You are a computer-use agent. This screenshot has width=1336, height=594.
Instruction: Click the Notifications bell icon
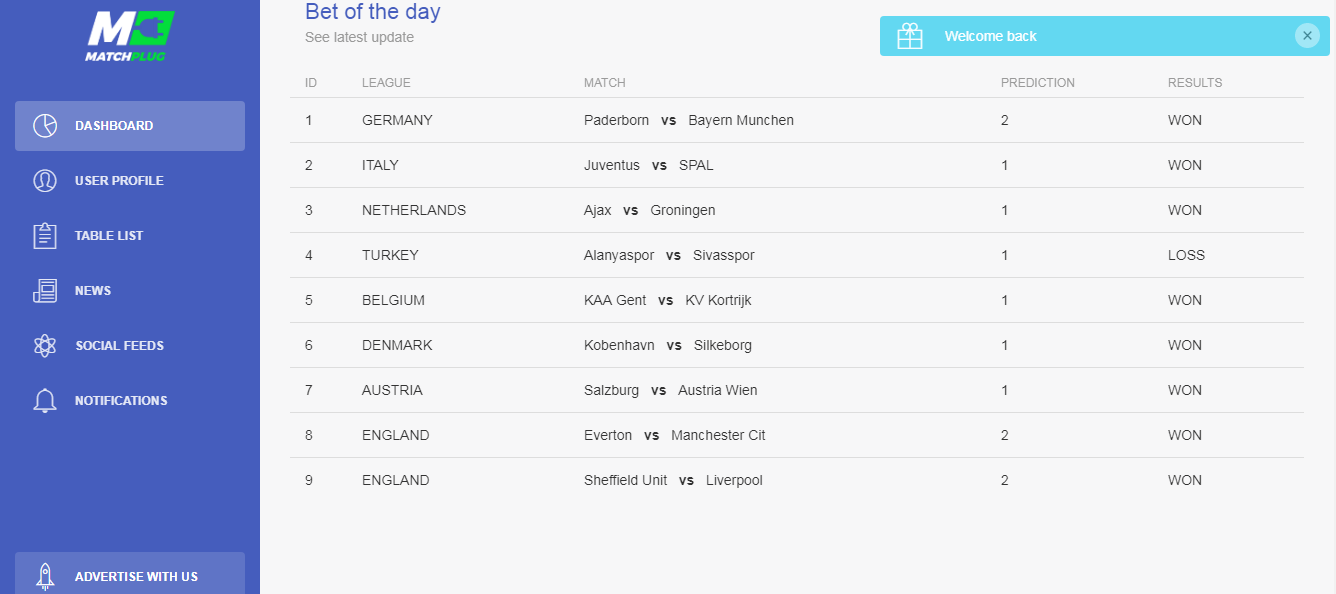[45, 401]
